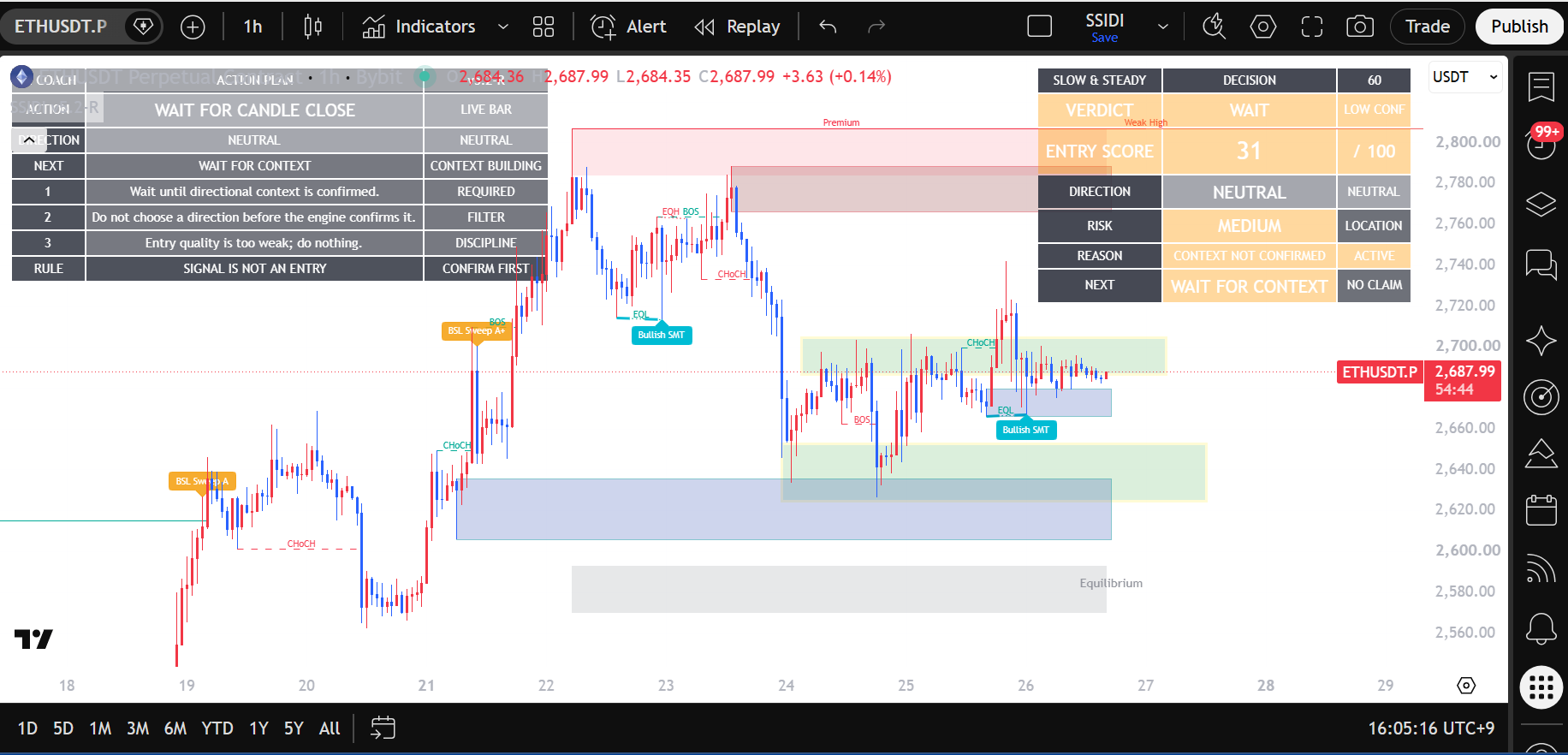Expand the indicator favorites dropdown arrow
This screenshot has width=1568, height=755.
pyautogui.click(x=503, y=27)
